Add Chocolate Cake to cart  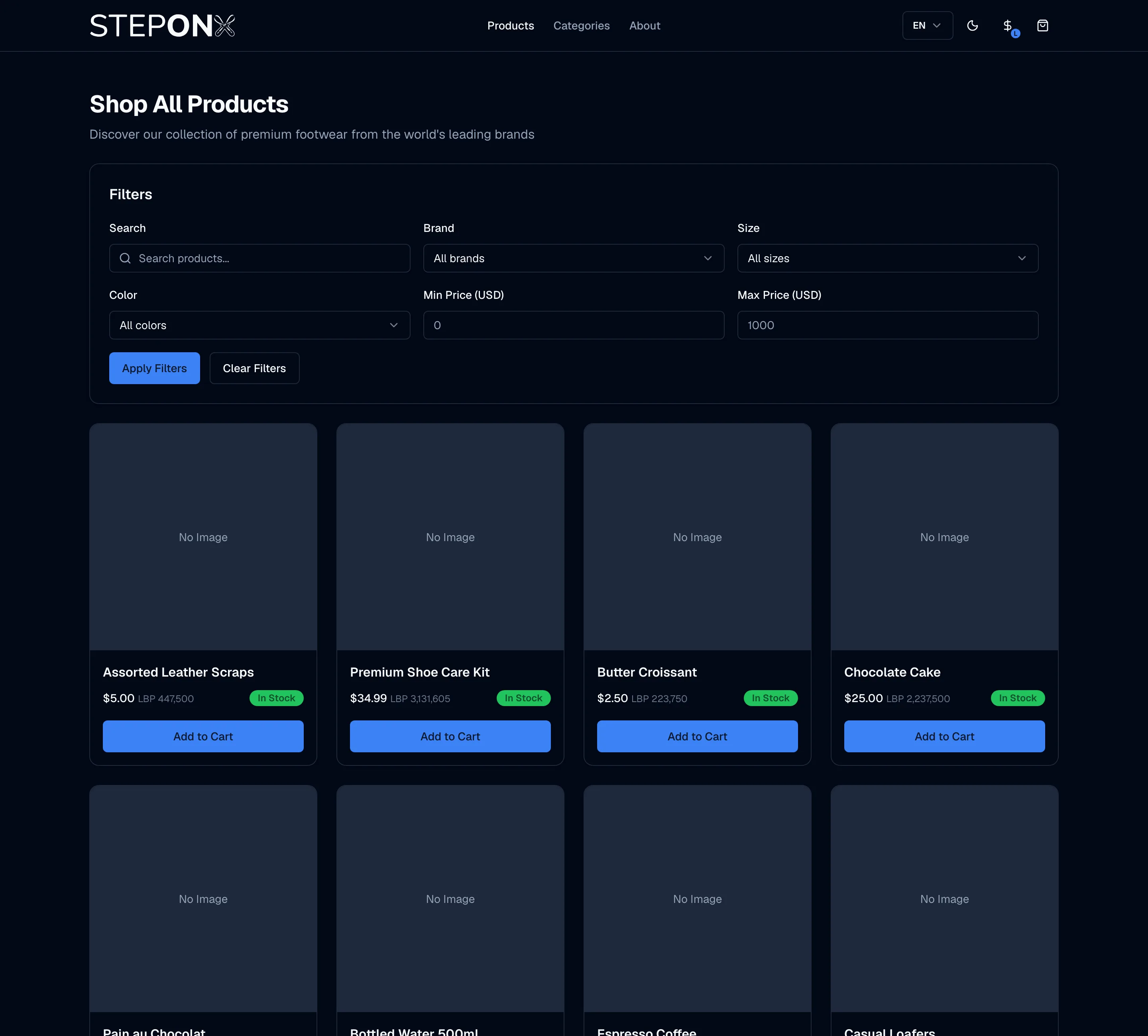click(x=945, y=737)
